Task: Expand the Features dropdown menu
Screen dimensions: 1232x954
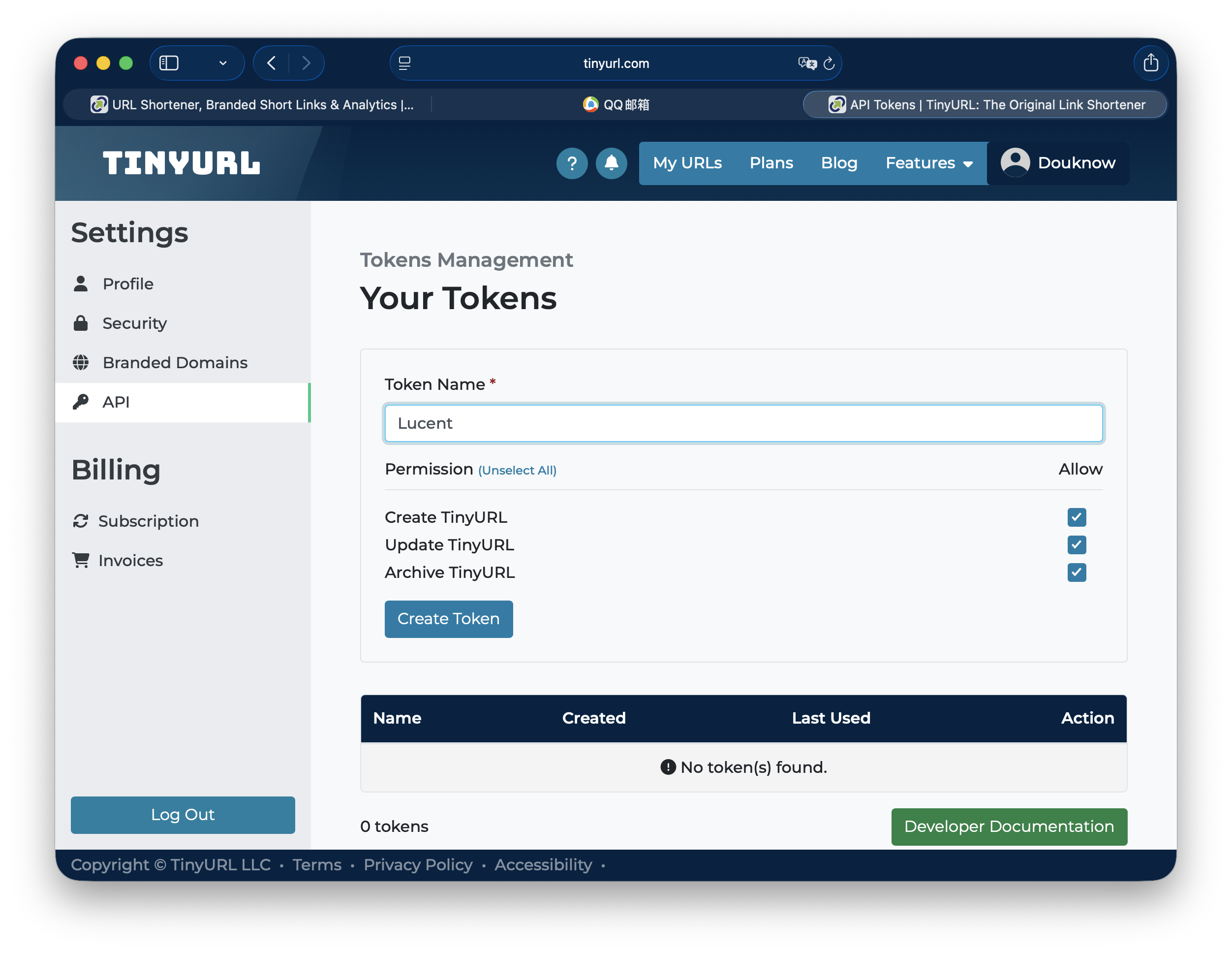Action: pos(928,163)
